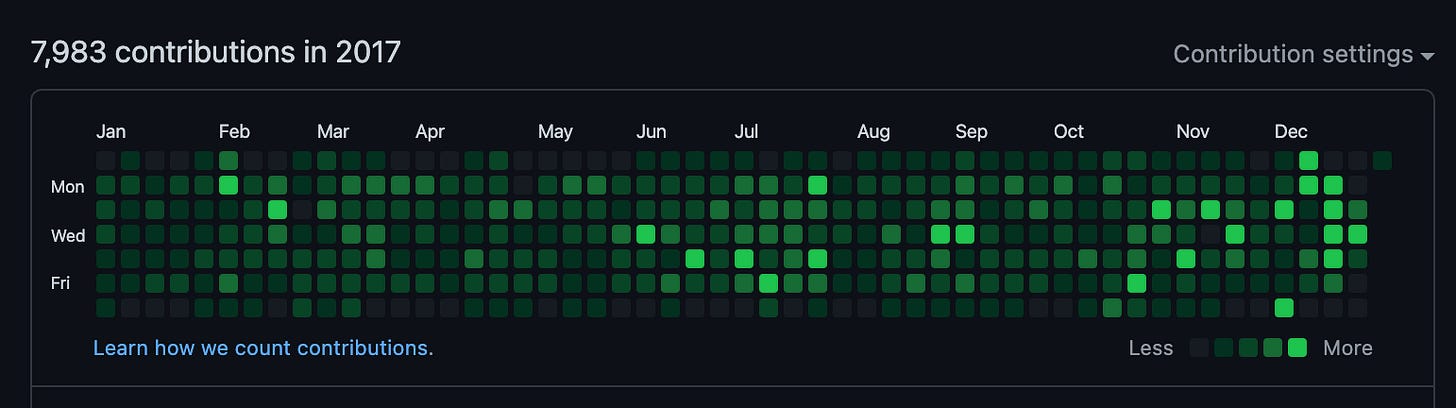The height and width of the screenshot is (408, 1456).
Task: Click the '7,983 contributions in 2017' heading
Action: tap(216, 52)
